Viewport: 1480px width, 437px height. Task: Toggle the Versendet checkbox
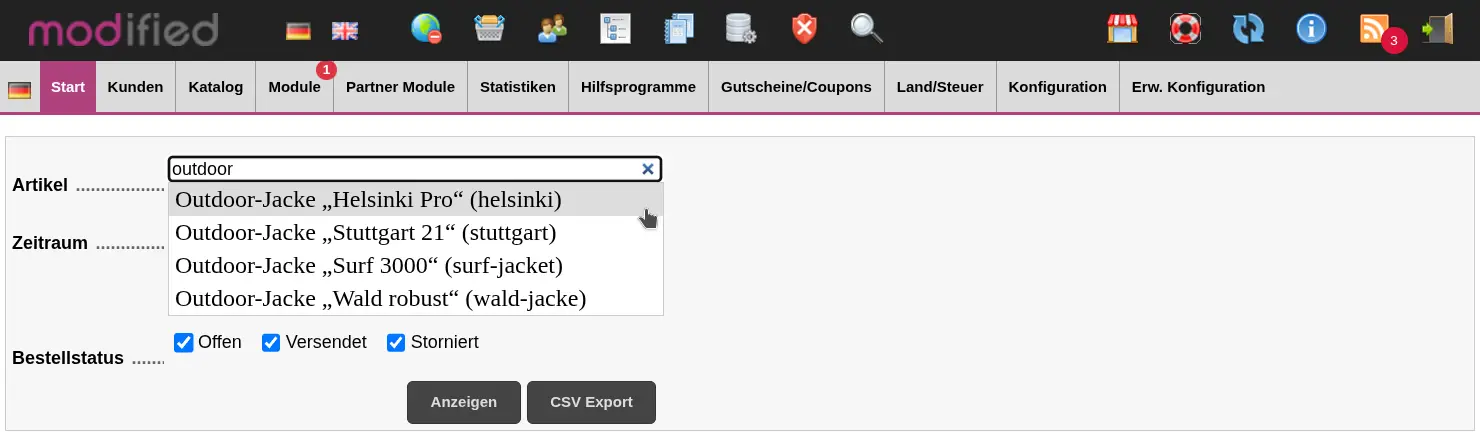coord(271,343)
